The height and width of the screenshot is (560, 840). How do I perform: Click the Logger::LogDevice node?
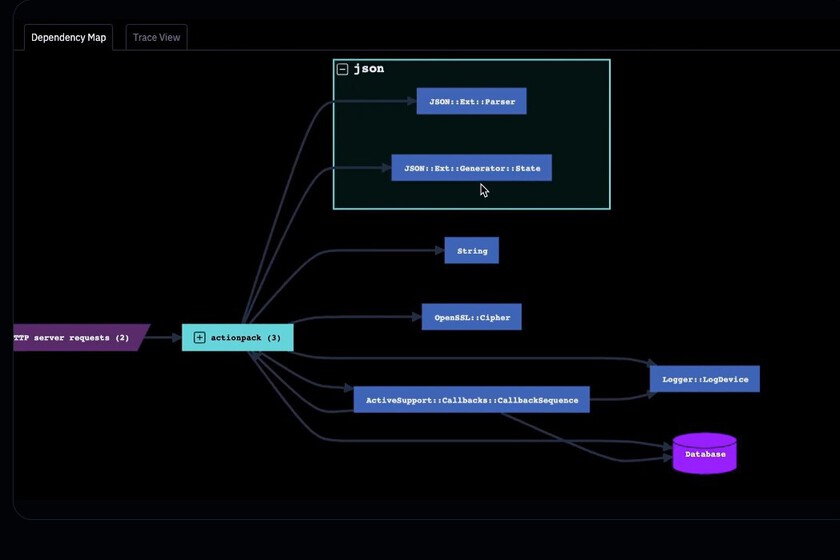tap(704, 379)
